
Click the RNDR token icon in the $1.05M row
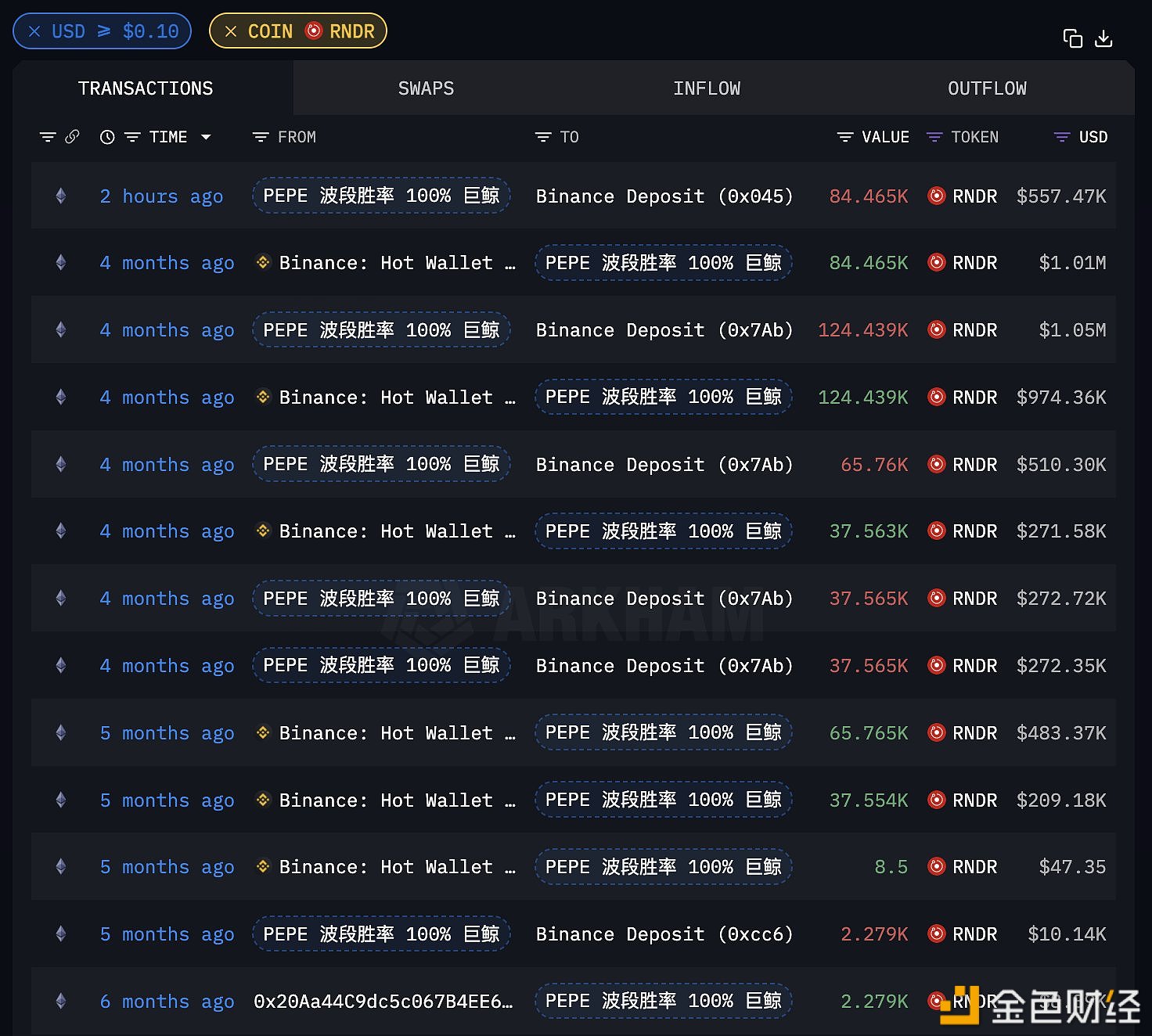tap(937, 329)
